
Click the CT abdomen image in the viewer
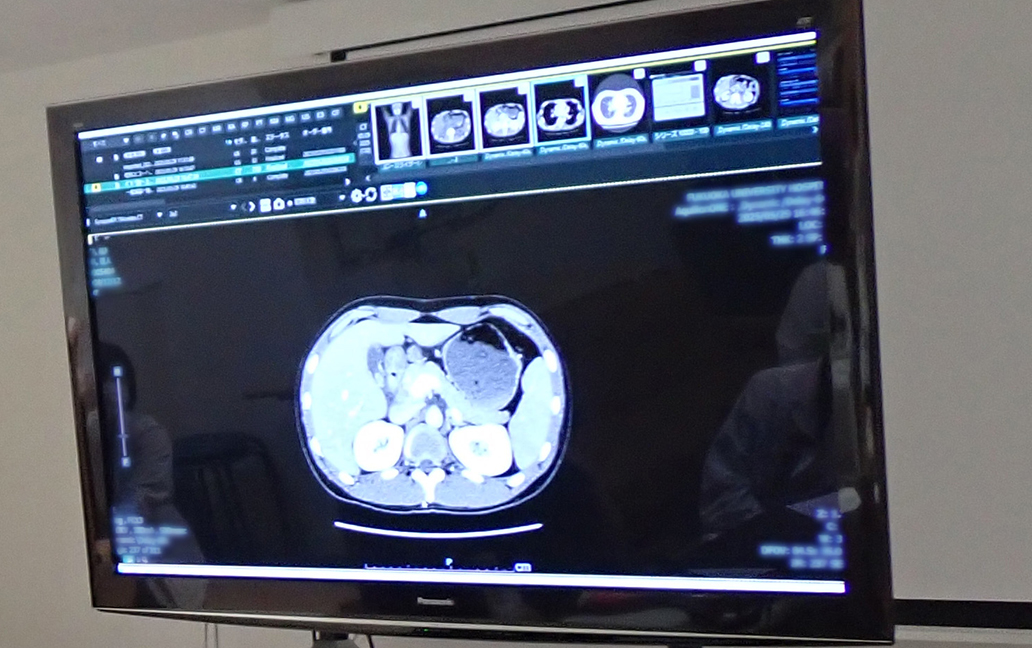coord(433,403)
